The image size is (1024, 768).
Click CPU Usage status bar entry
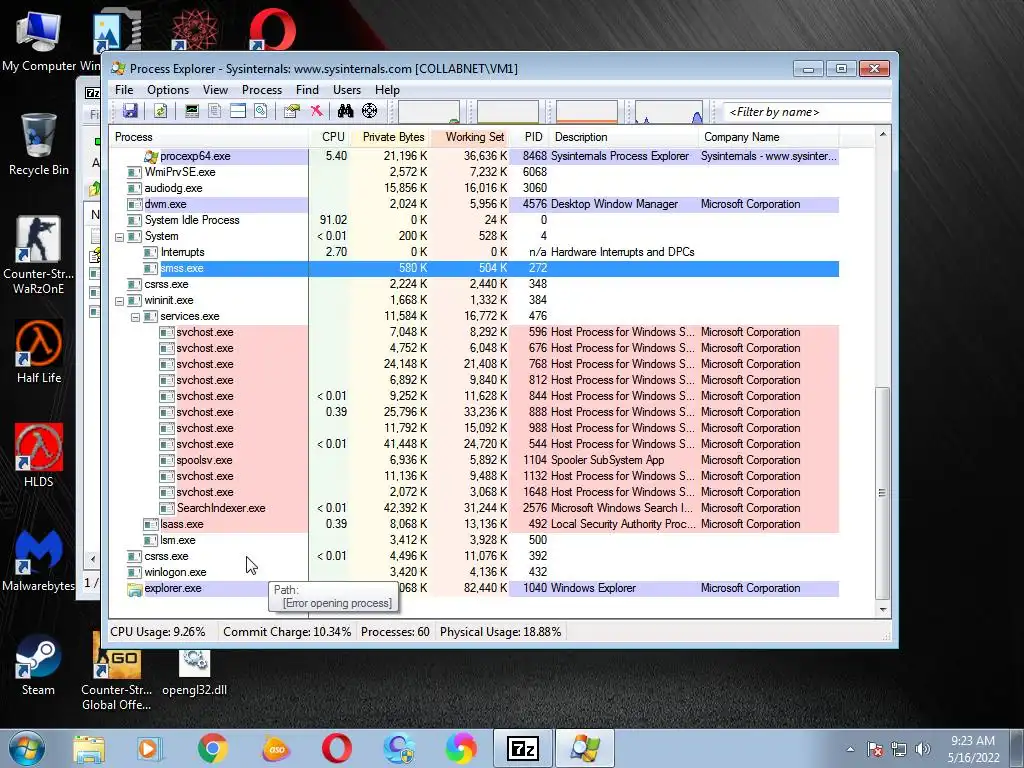click(157, 632)
